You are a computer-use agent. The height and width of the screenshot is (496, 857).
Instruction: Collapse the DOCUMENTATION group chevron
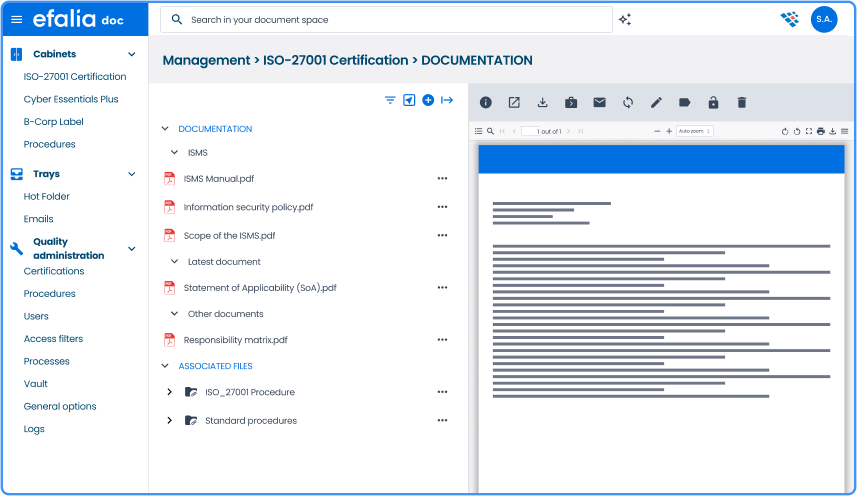165,128
